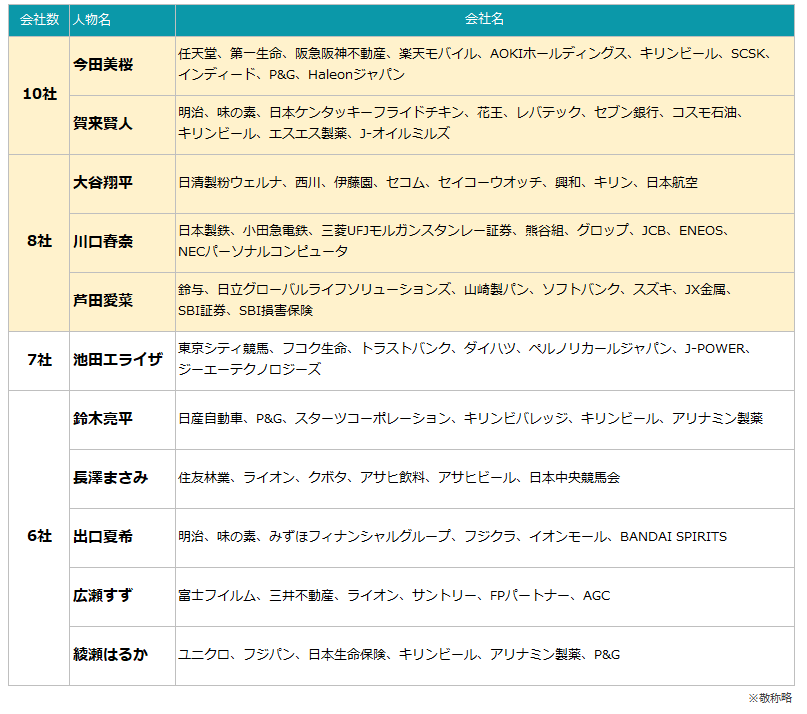Click the 6社 company count cell
Screen dimensions: 807x714
[x=39, y=537]
